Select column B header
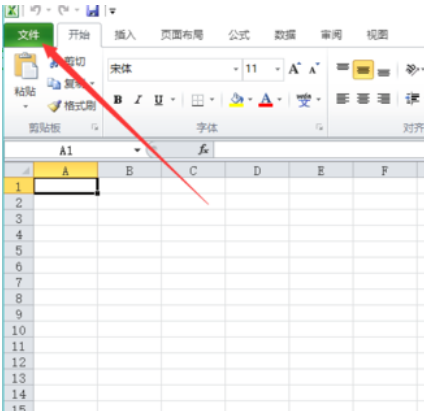424x411 pixels. (x=129, y=170)
